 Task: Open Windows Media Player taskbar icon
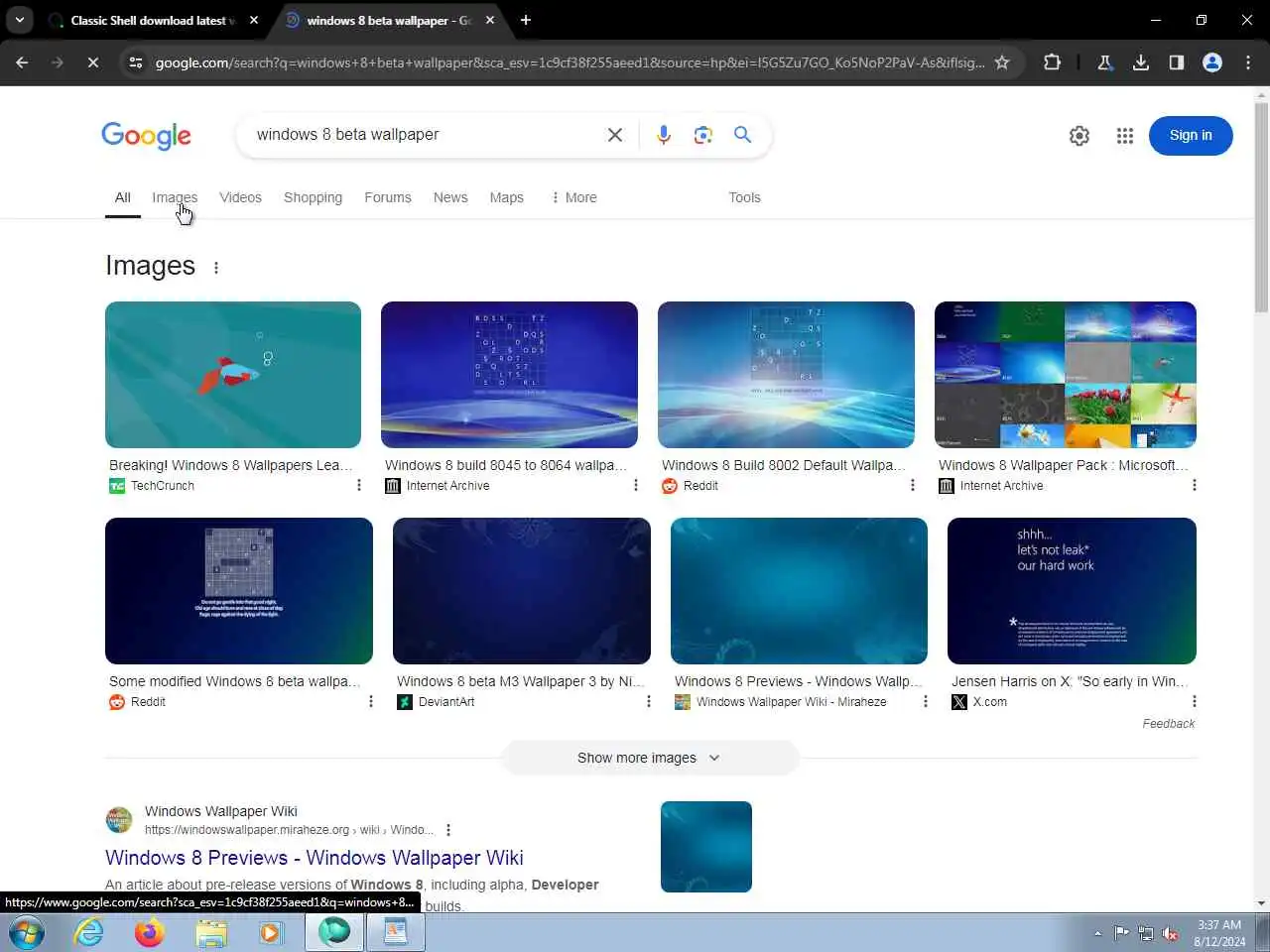[x=270, y=933]
